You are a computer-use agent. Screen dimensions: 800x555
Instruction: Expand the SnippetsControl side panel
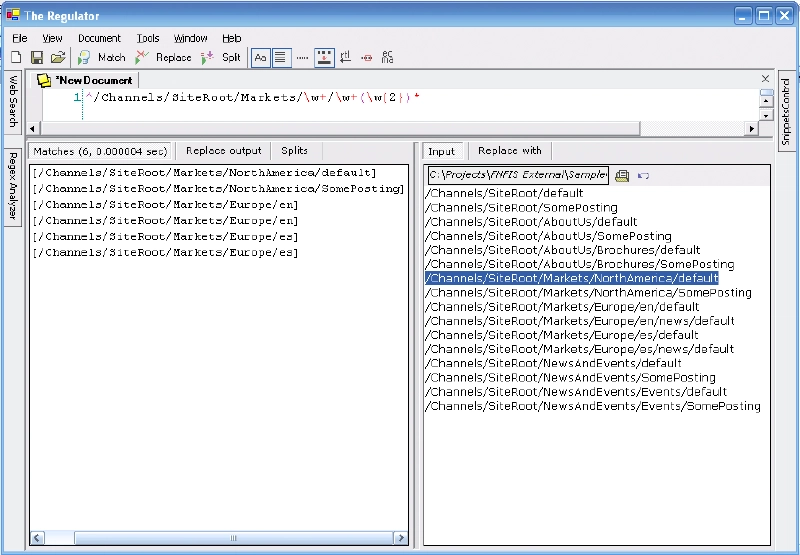(786, 108)
